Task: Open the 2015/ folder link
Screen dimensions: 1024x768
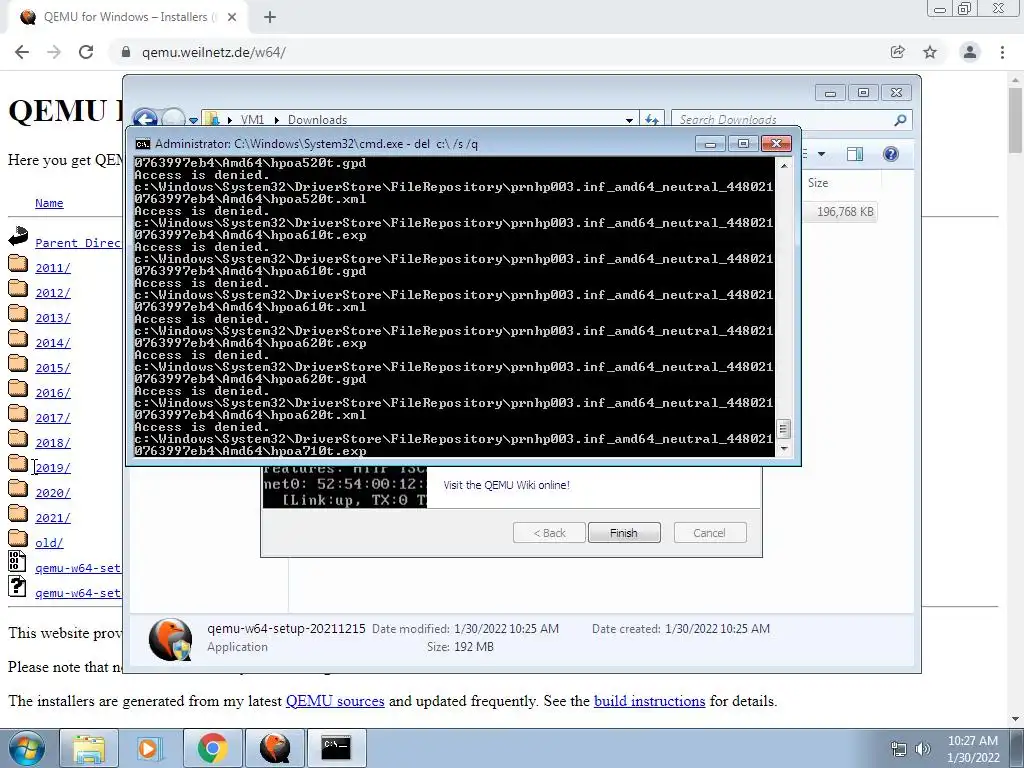Action: pyautogui.click(x=53, y=368)
